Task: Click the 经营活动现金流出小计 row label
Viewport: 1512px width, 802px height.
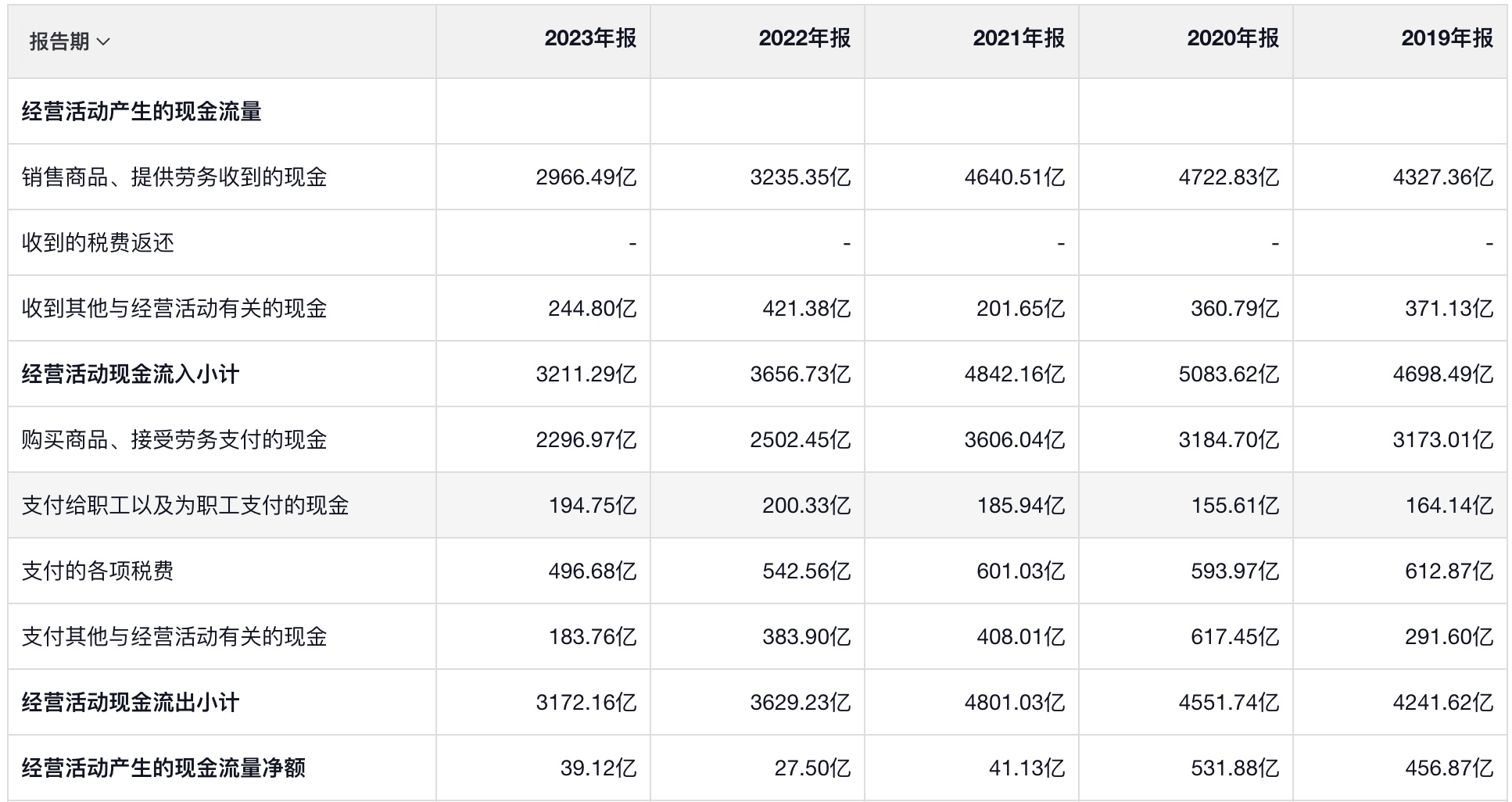Action: [131, 703]
